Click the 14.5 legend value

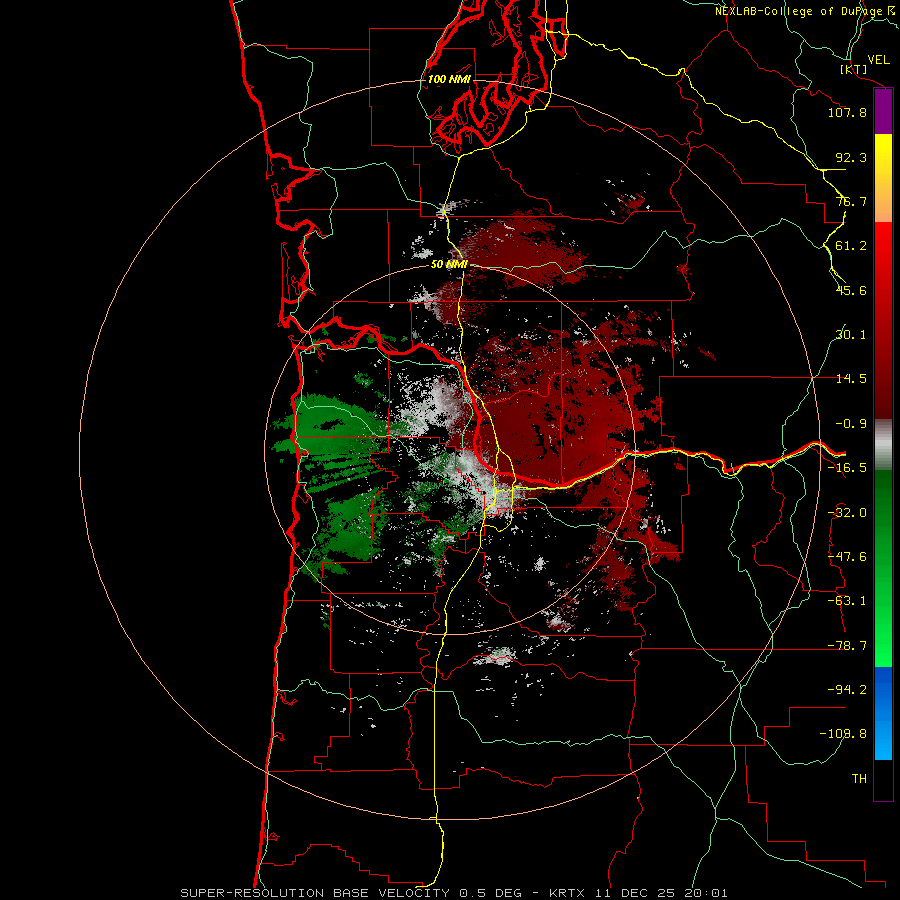click(851, 379)
